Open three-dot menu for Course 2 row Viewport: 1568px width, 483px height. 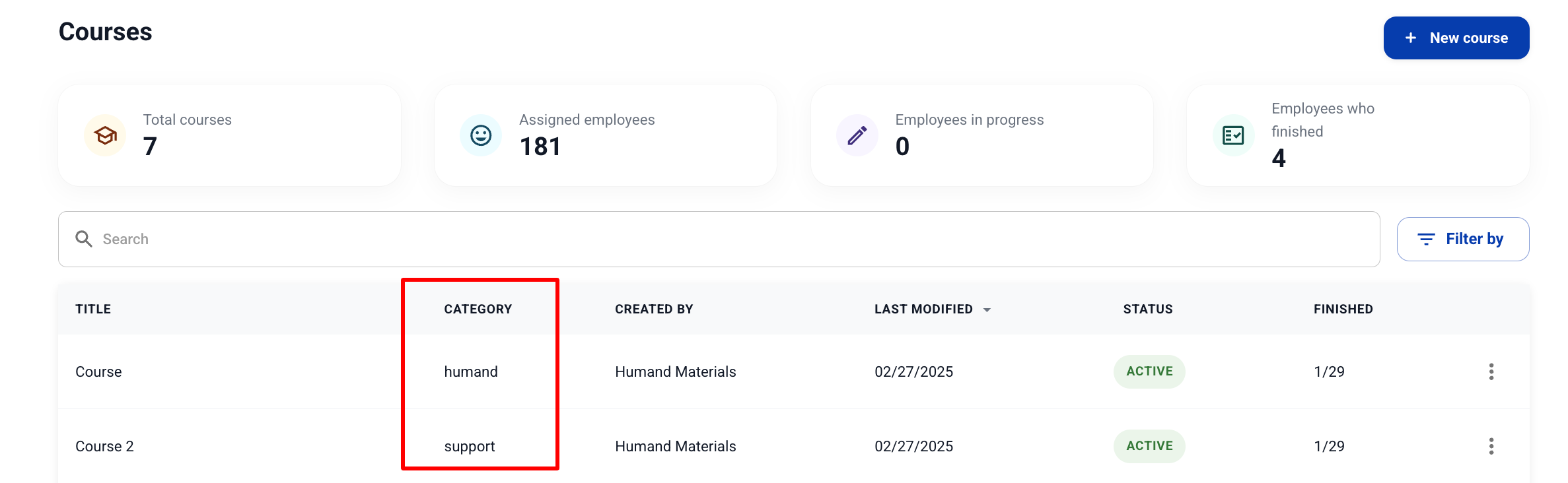click(1491, 446)
